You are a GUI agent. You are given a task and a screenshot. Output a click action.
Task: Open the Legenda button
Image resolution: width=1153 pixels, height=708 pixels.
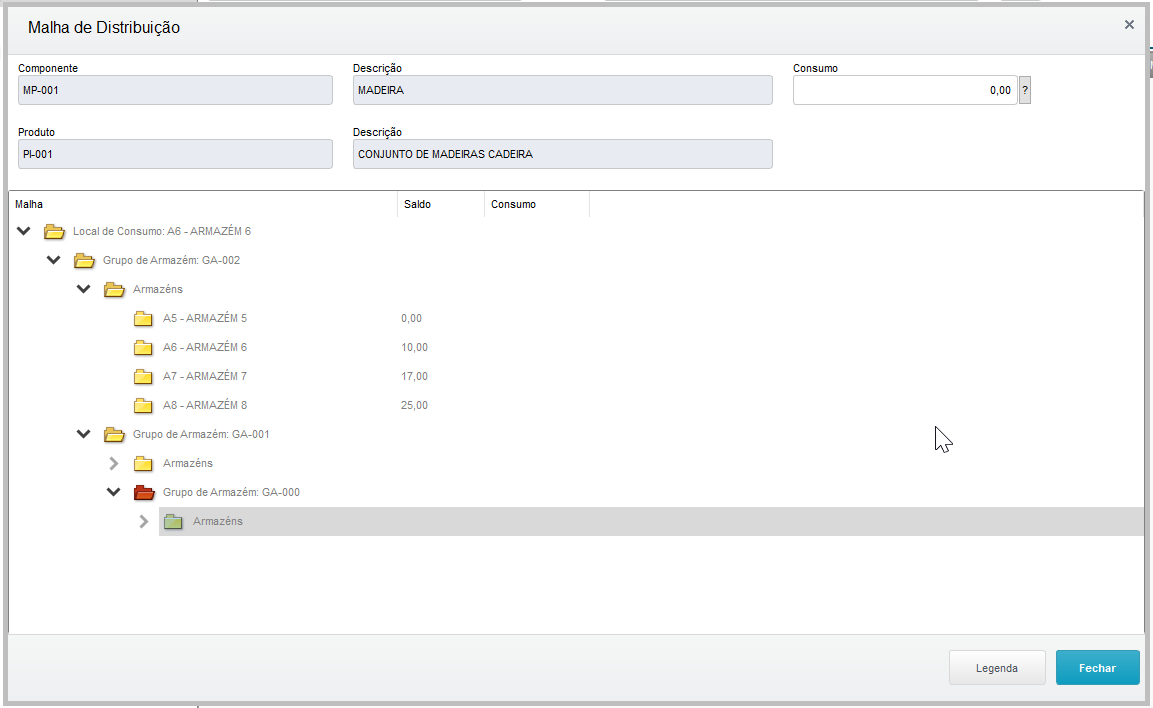[997, 668]
